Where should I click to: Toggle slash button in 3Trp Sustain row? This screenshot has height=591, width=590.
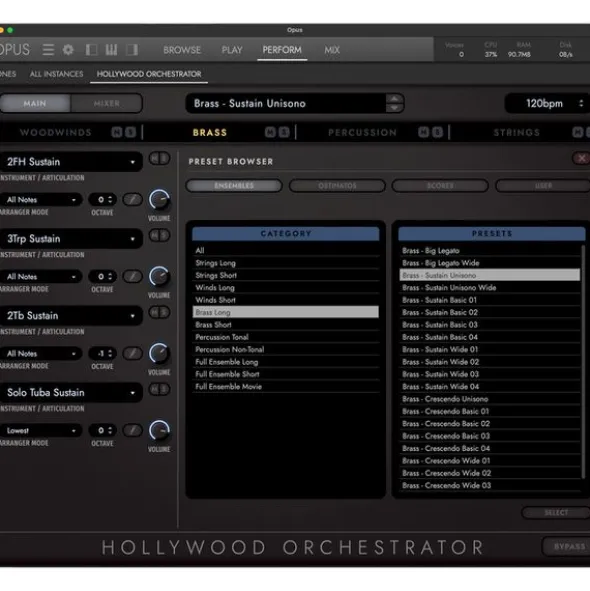point(133,276)
